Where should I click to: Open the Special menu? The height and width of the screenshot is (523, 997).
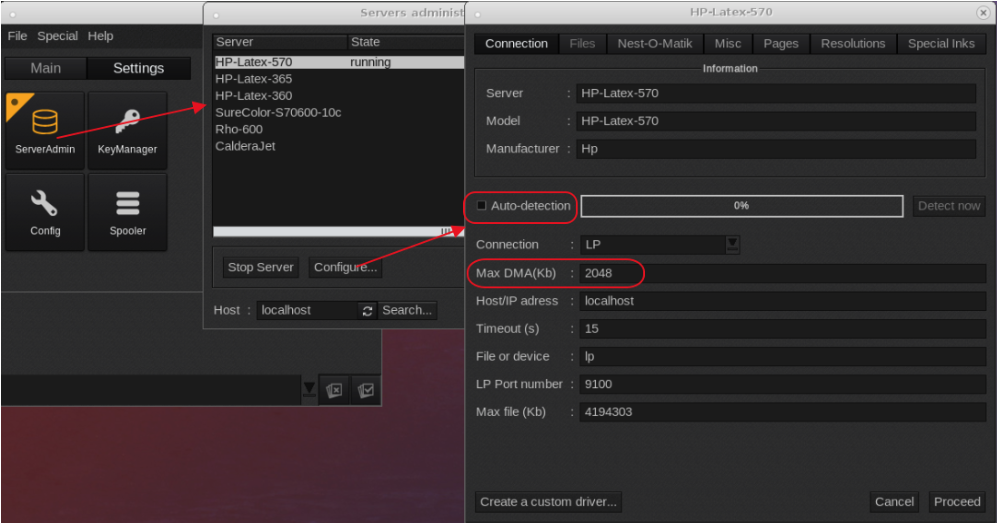tap(57, 36)
